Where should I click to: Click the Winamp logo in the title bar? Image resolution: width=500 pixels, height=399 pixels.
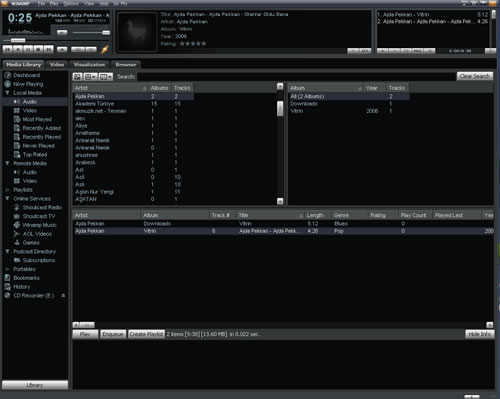pyautogui.click(x=4, y=3)
